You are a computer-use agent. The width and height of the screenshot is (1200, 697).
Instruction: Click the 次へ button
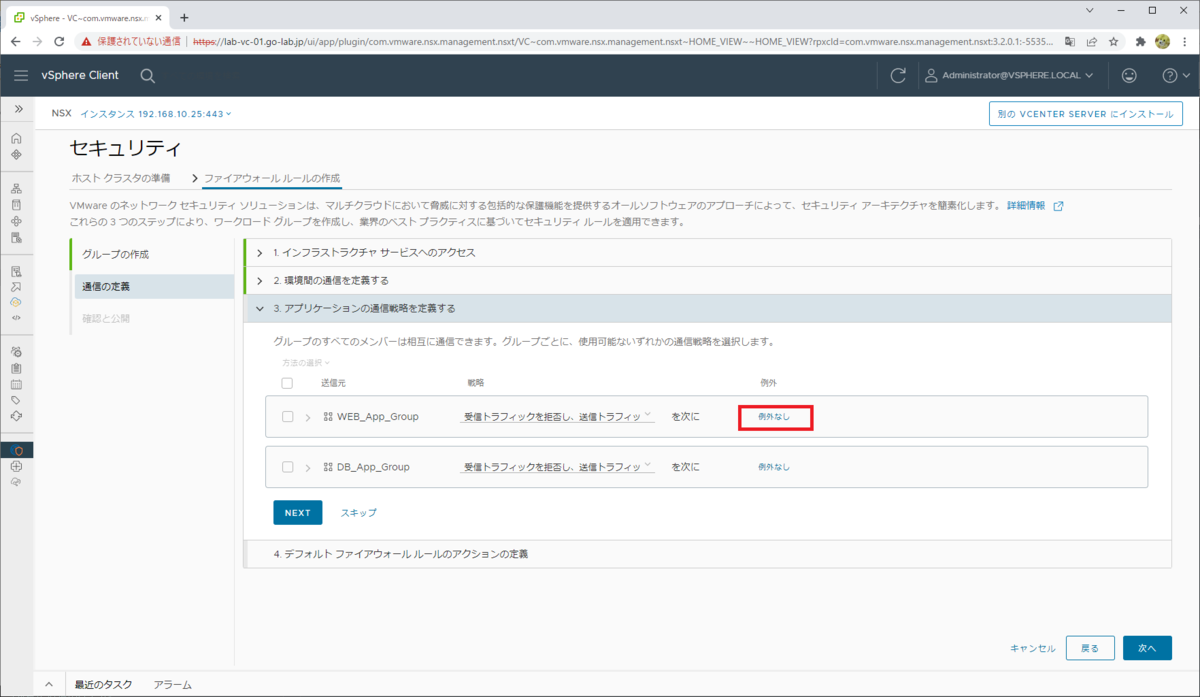click(1147, 648)
